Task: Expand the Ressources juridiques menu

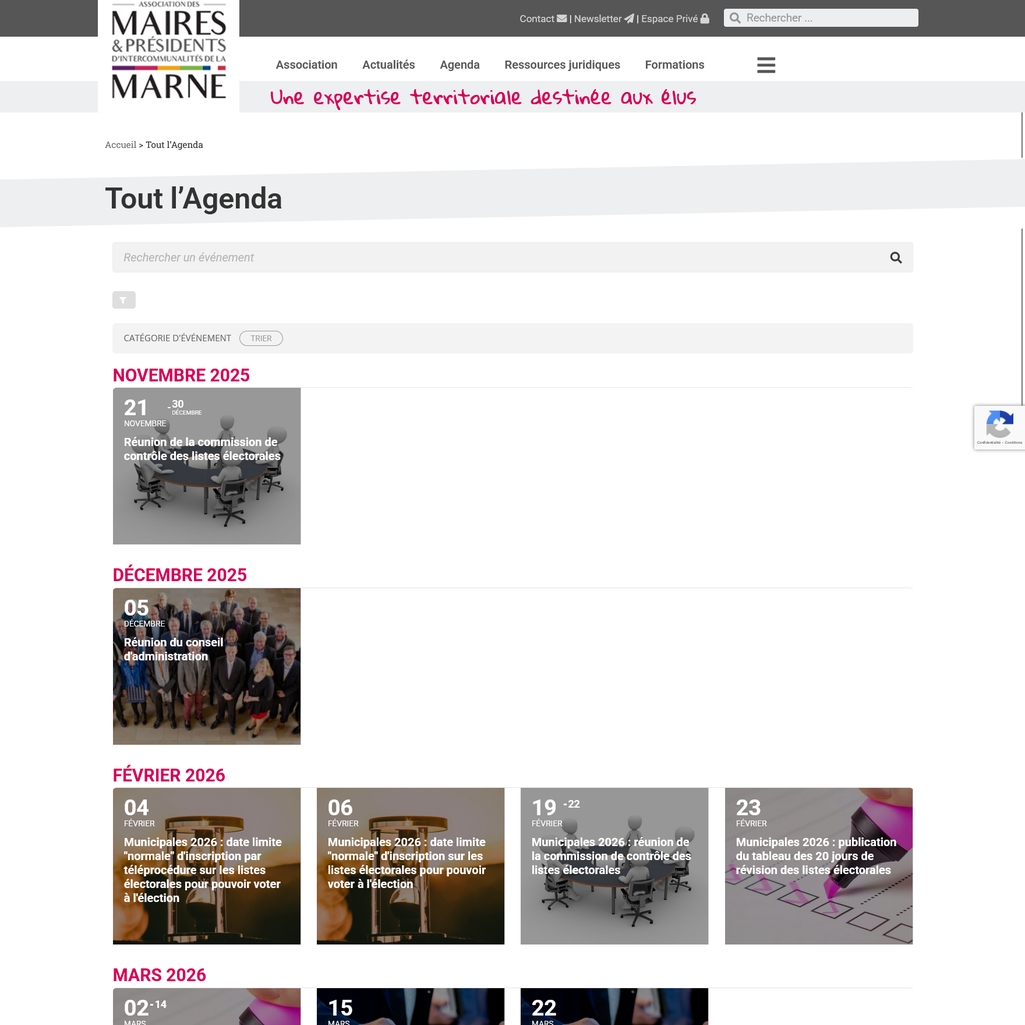Action: point(562,65)
